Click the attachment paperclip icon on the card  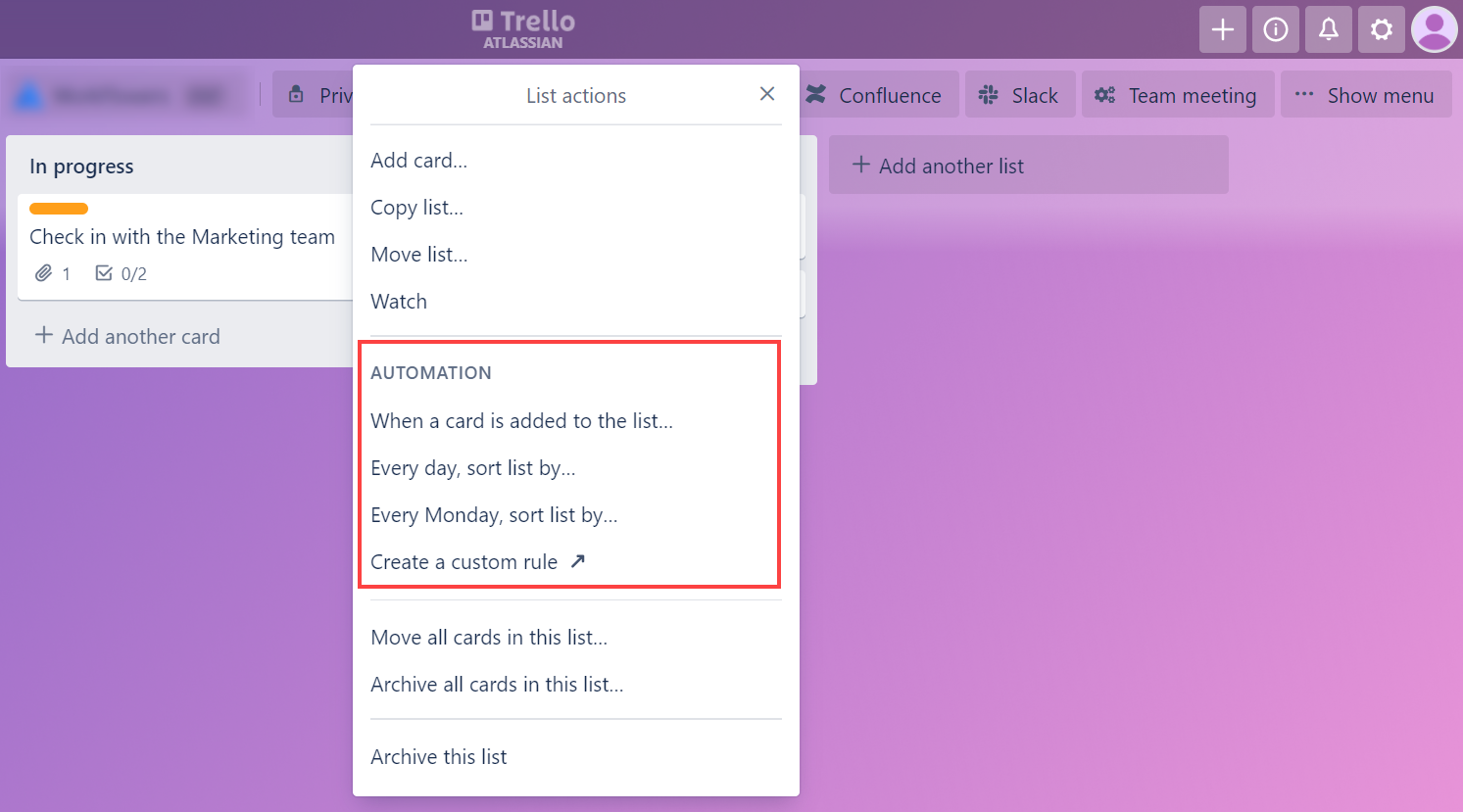coord(42,273)
